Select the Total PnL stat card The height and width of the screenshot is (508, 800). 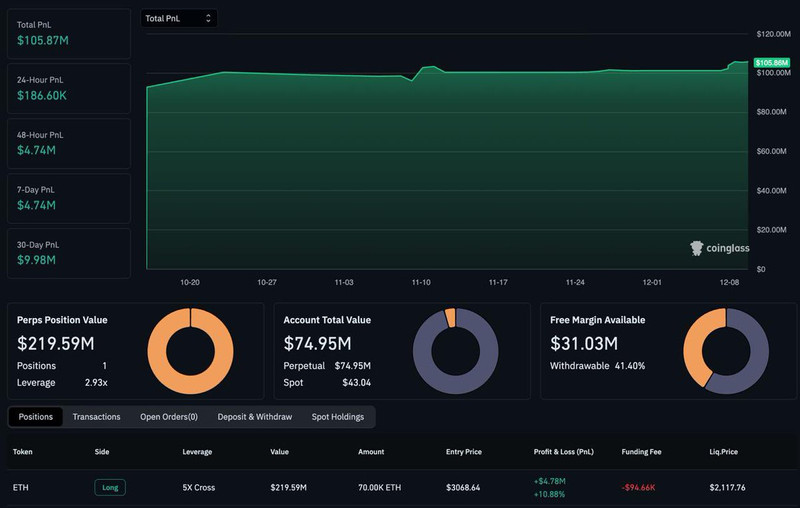69,34
